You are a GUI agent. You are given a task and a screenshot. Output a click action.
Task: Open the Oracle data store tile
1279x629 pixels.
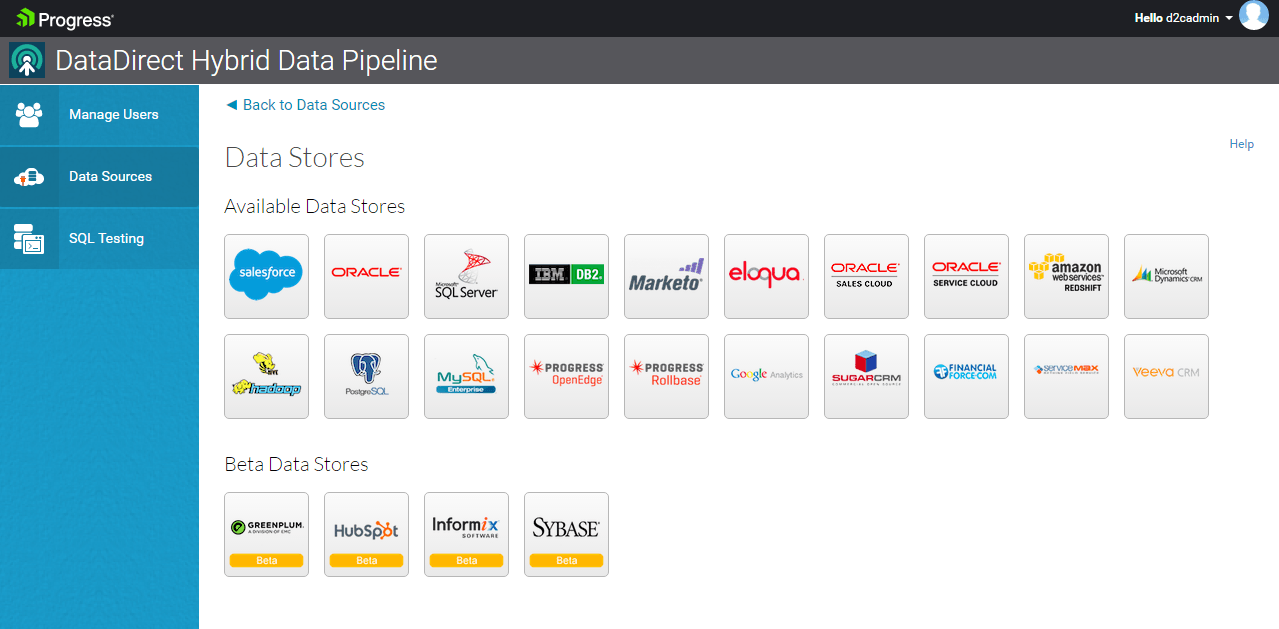tap(366, 276)
